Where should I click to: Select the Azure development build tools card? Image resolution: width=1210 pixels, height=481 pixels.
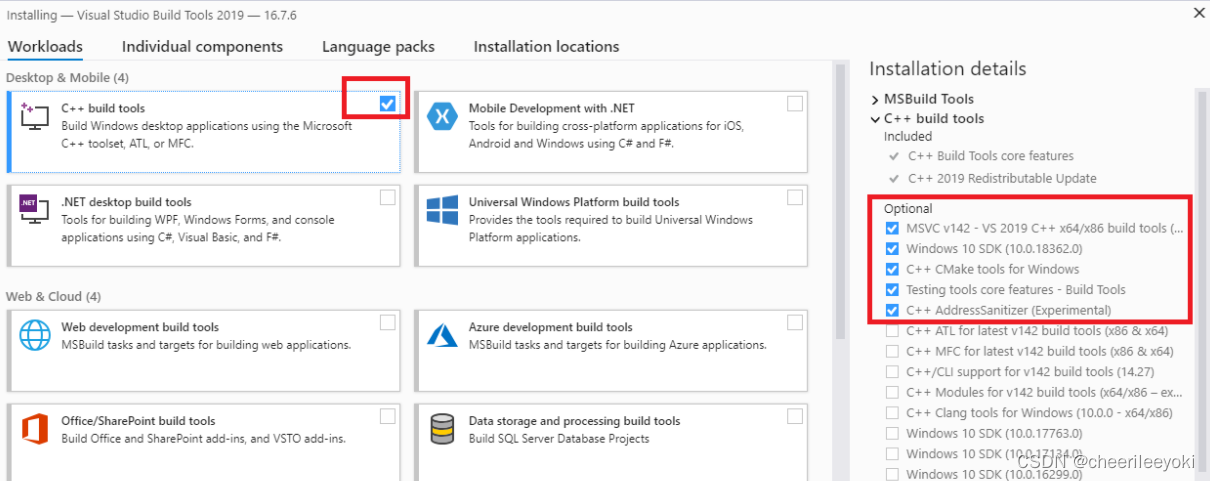611,351
